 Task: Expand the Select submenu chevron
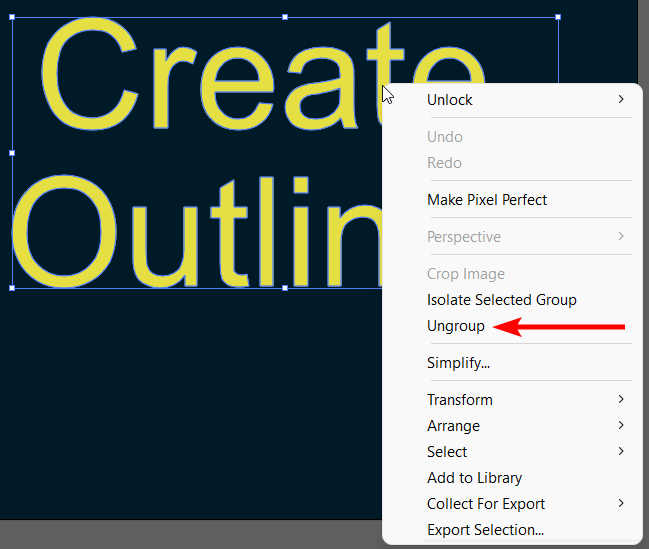[621, 451]
